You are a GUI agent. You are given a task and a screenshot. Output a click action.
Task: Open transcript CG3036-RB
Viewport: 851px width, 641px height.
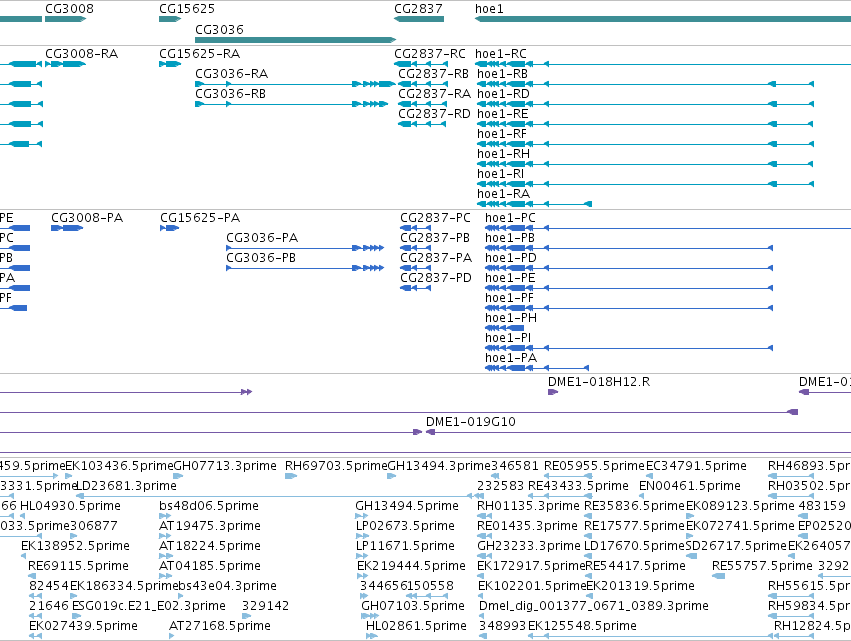[291, 104]
